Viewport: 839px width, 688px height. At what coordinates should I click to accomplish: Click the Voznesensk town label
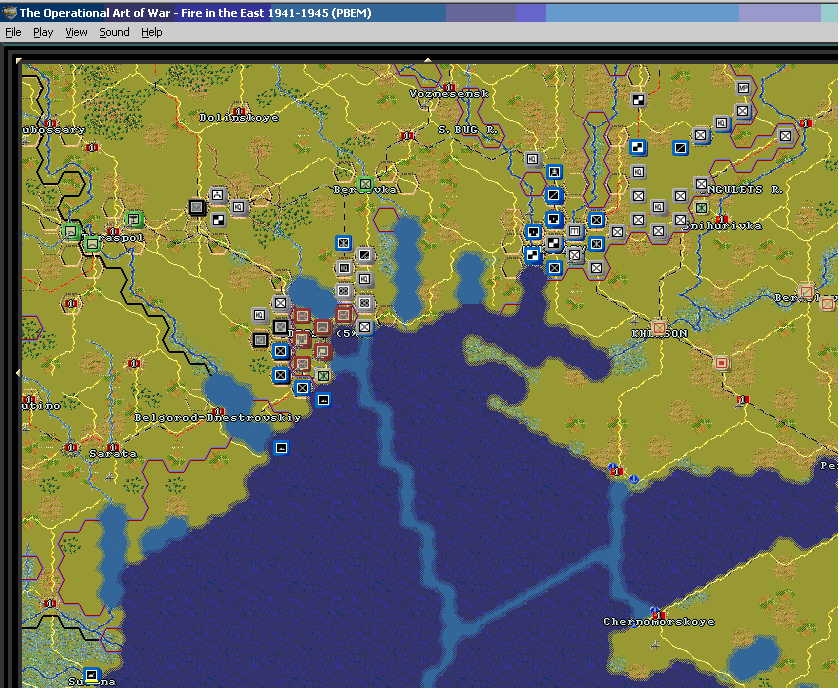[x=449, y=94]
